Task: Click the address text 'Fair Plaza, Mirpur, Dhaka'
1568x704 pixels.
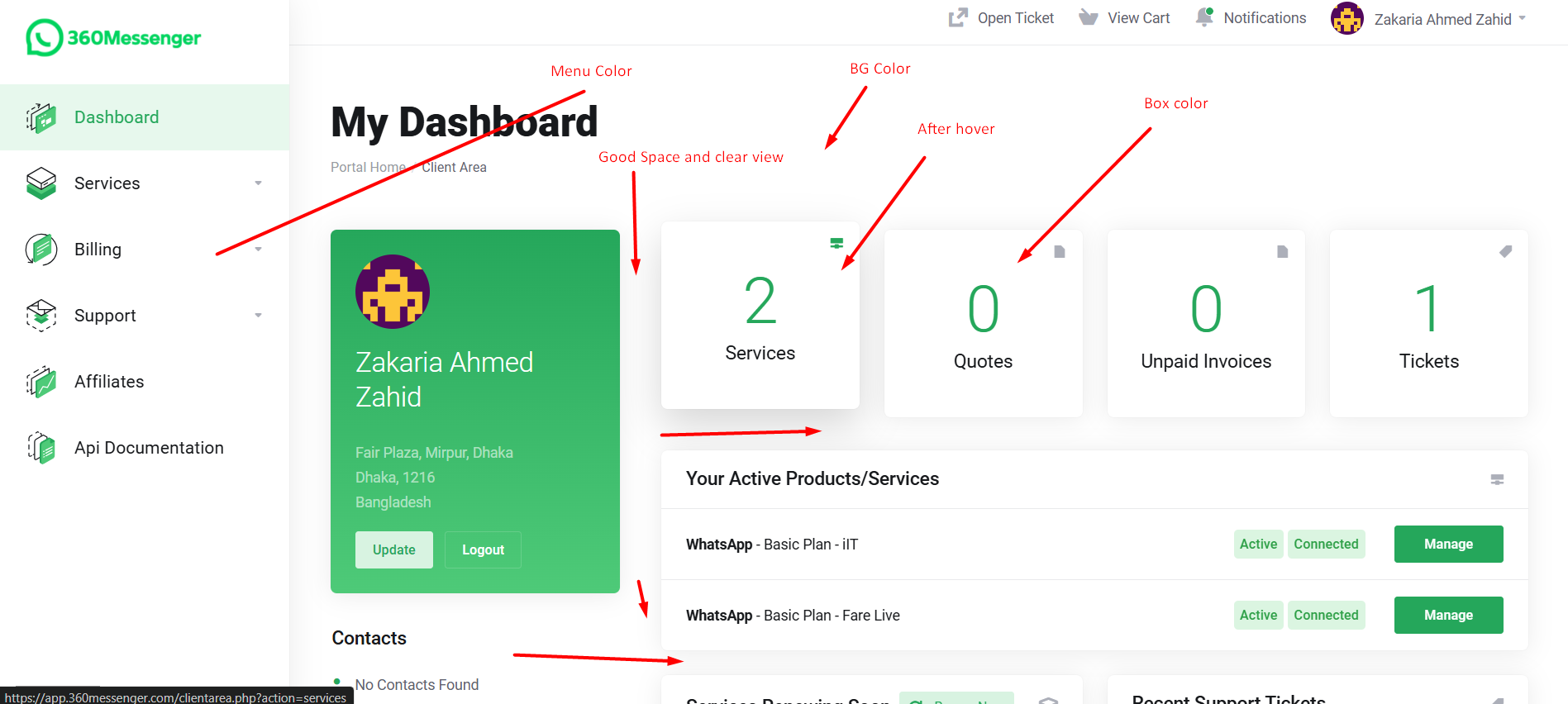Action: click(434, 452)
